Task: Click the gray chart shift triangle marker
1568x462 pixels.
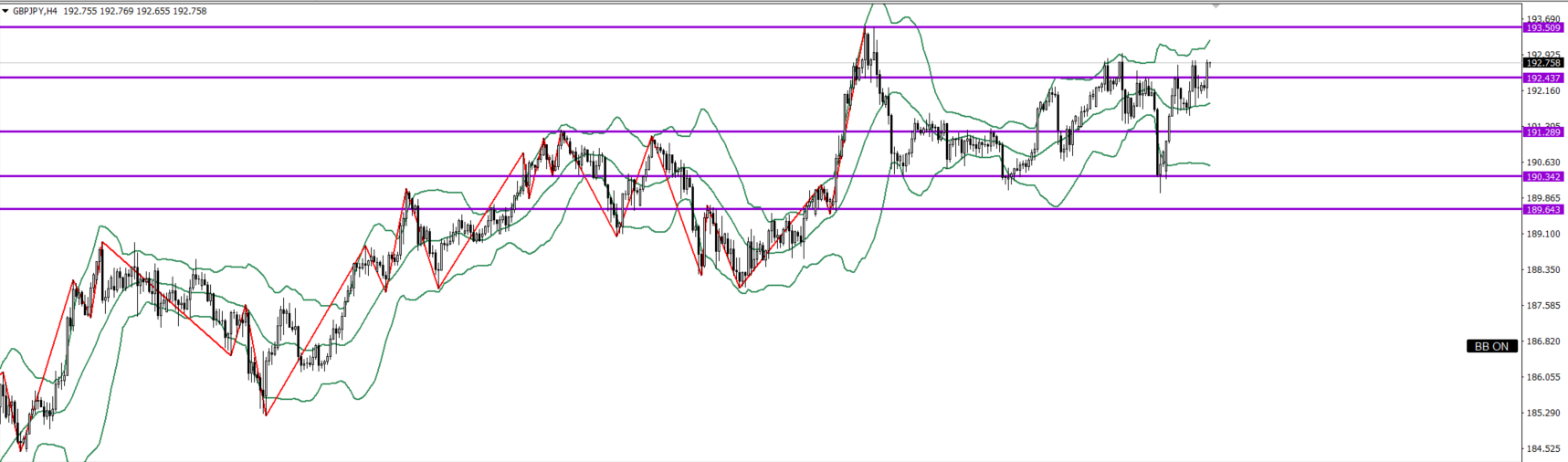Action: pos(1215,5)
